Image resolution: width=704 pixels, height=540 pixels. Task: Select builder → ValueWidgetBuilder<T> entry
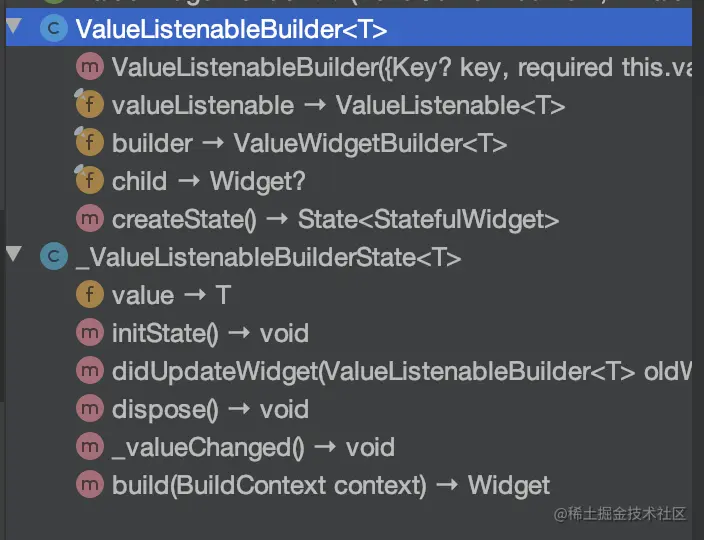(x=309, y=143)
